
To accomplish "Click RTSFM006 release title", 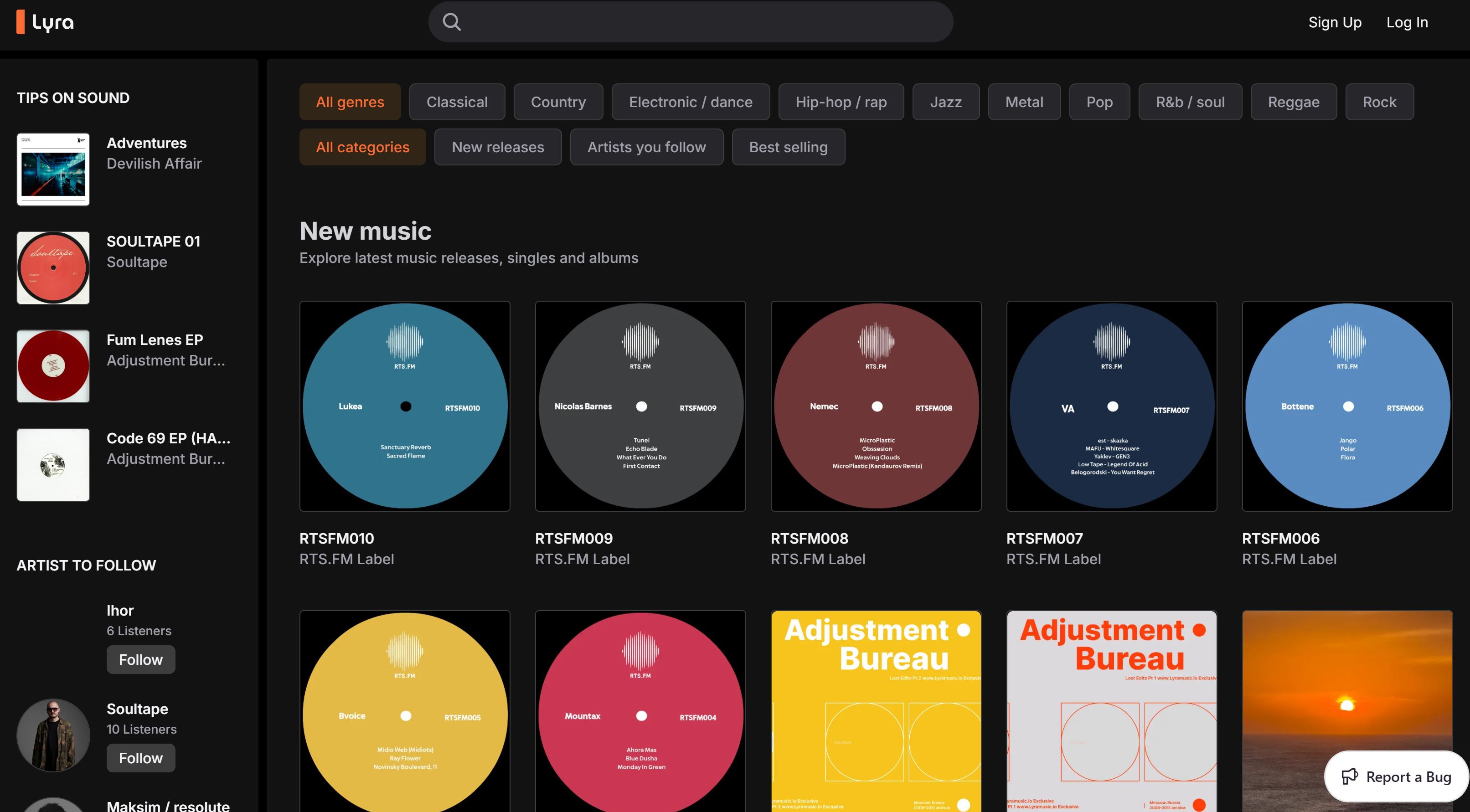I will pyautogui.click(x=1280, y=539).
